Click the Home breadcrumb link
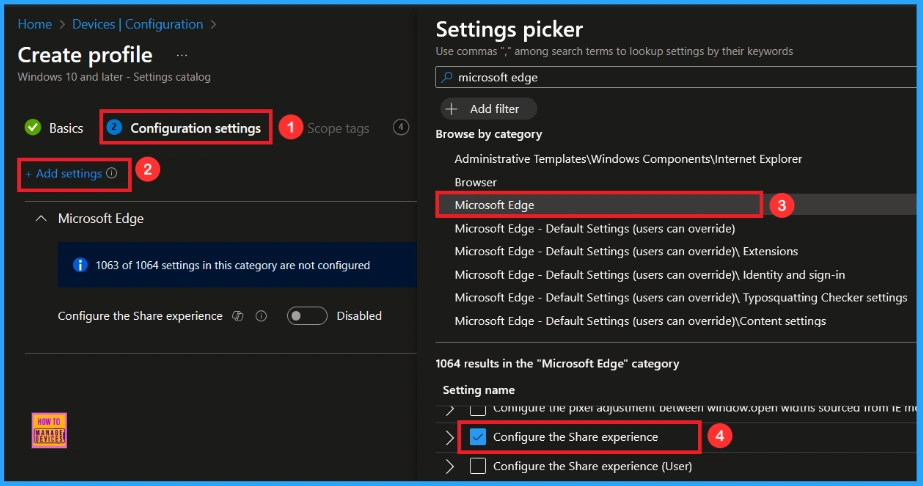Image resolution: width=923 pixels, height=486 pixels. 35,24
